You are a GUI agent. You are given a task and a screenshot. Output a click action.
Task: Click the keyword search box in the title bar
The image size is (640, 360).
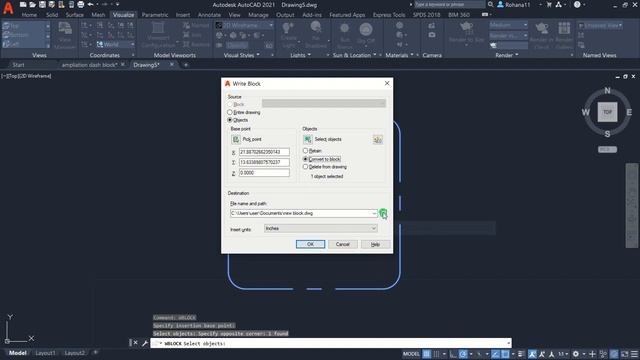coord(449,4)
